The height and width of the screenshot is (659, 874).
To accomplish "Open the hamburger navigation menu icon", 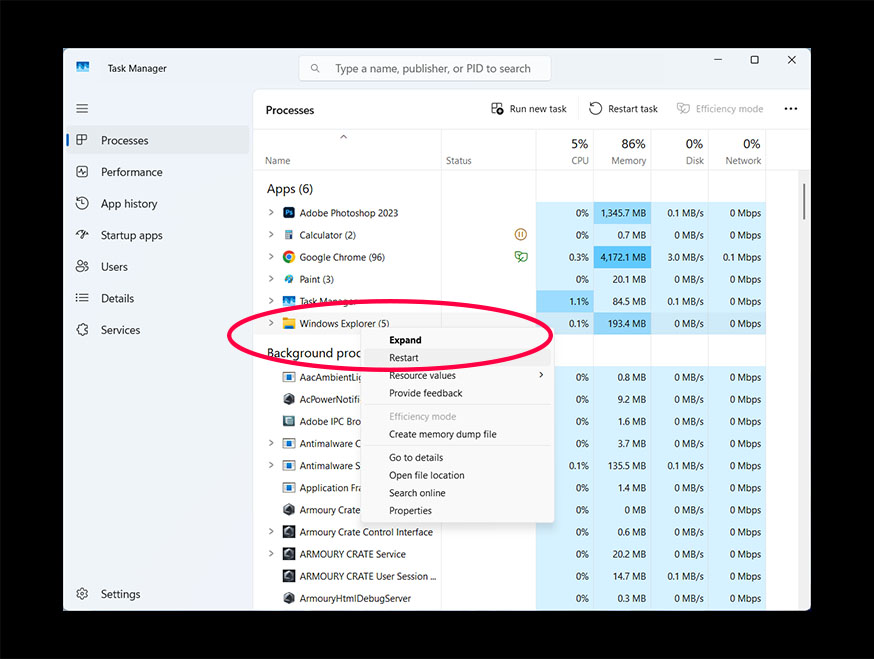I will coord(82,108).
